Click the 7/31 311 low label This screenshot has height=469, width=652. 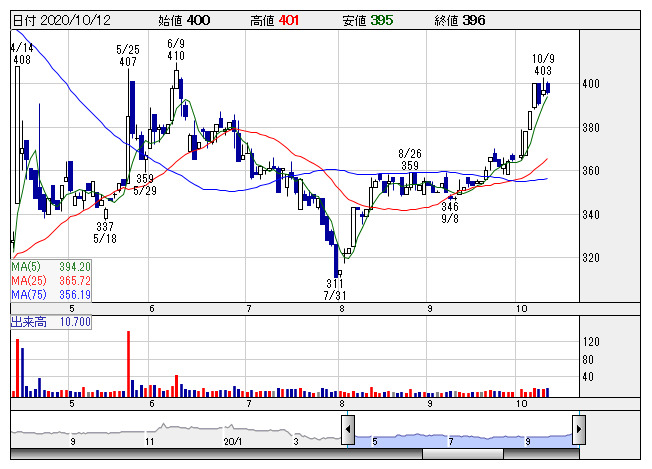coord(334,290)
